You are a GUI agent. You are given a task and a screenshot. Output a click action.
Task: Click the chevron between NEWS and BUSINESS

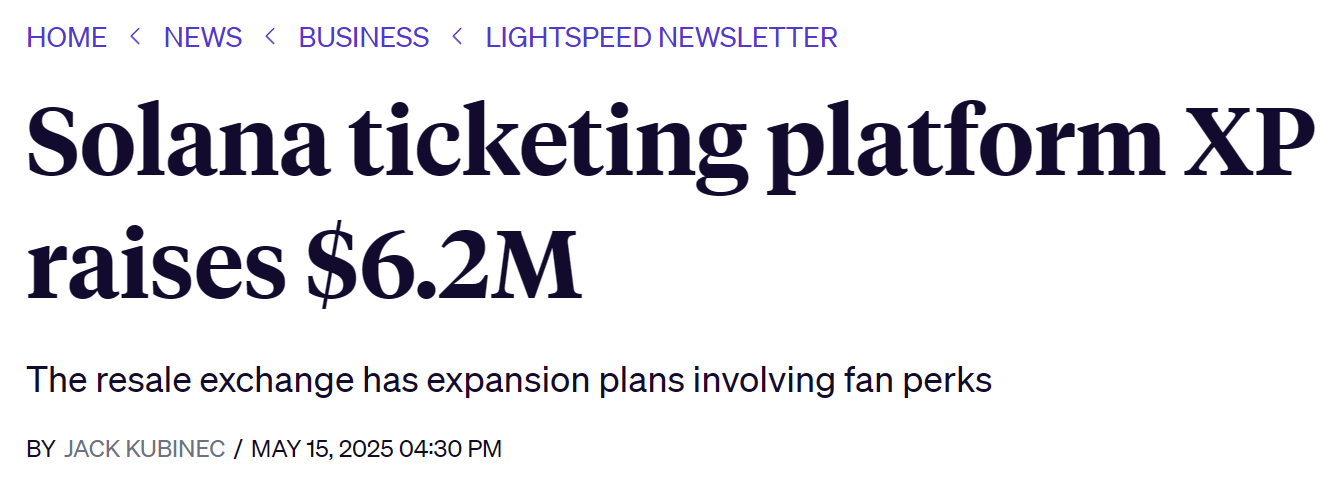[x=270, y=38]
